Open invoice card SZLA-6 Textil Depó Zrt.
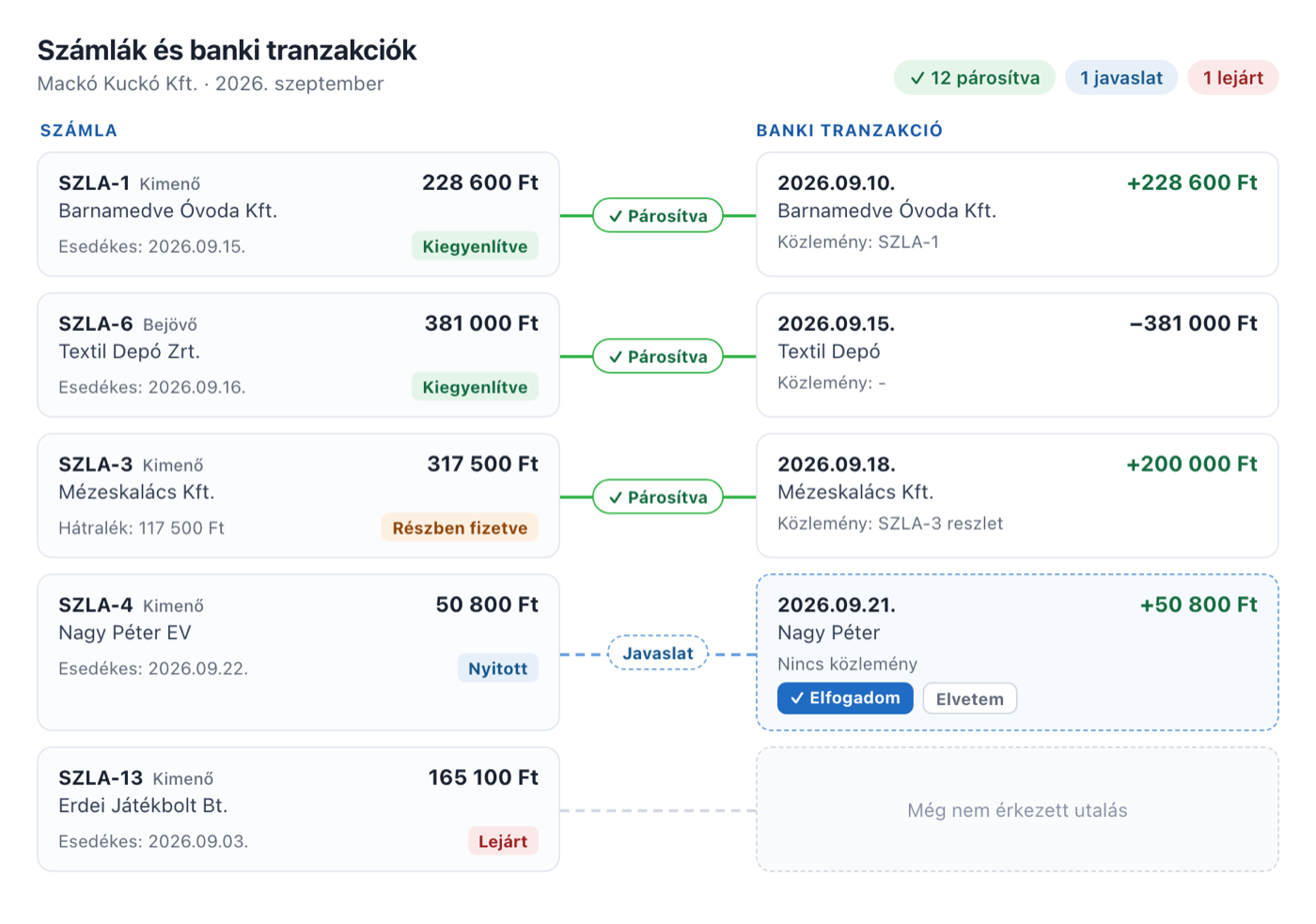The image size is (1316, 924). pyautogui.click(x=298, y=355)
